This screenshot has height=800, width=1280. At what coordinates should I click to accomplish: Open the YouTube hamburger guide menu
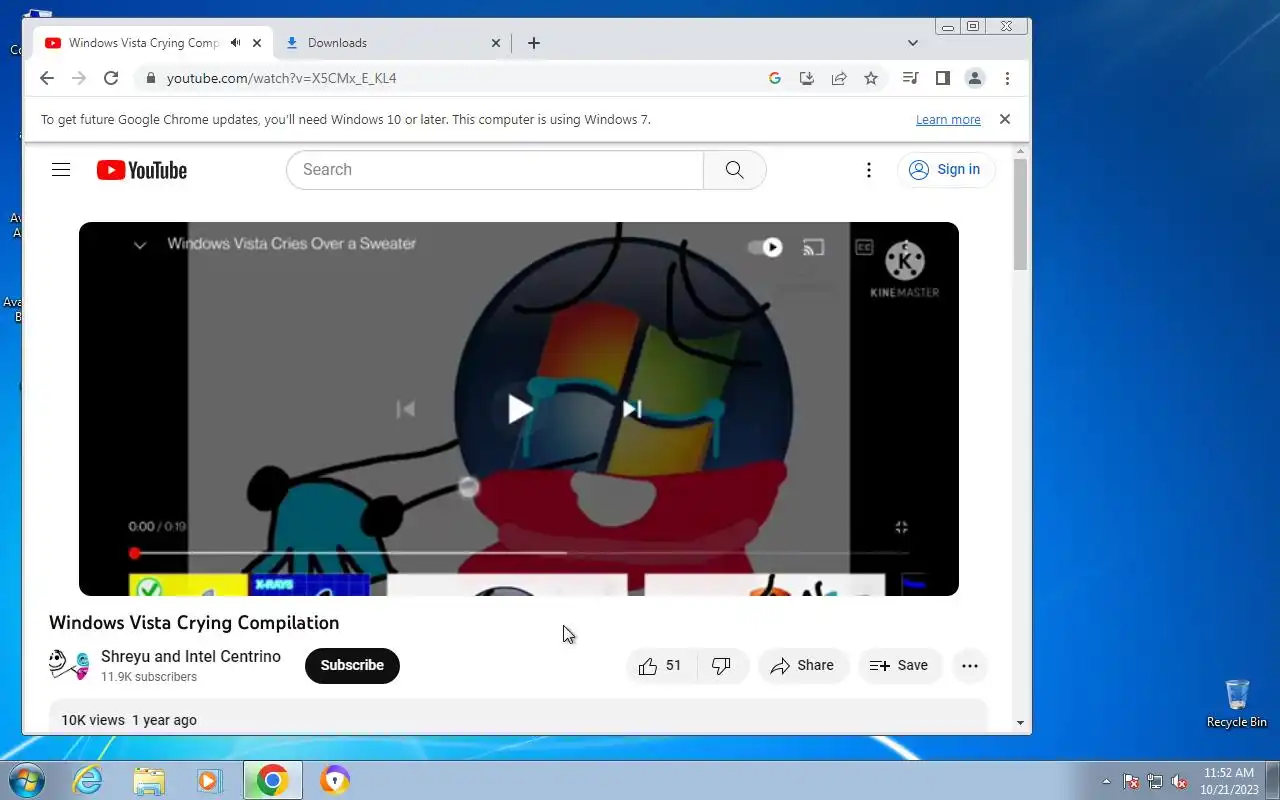point(61,170)
